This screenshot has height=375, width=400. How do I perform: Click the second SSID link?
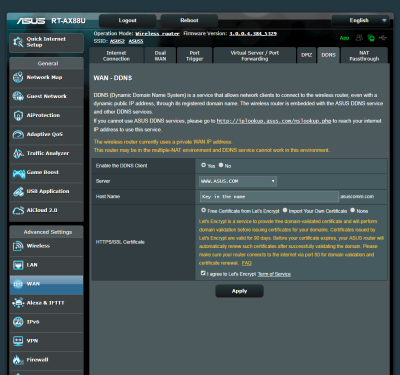coord(136,41)
